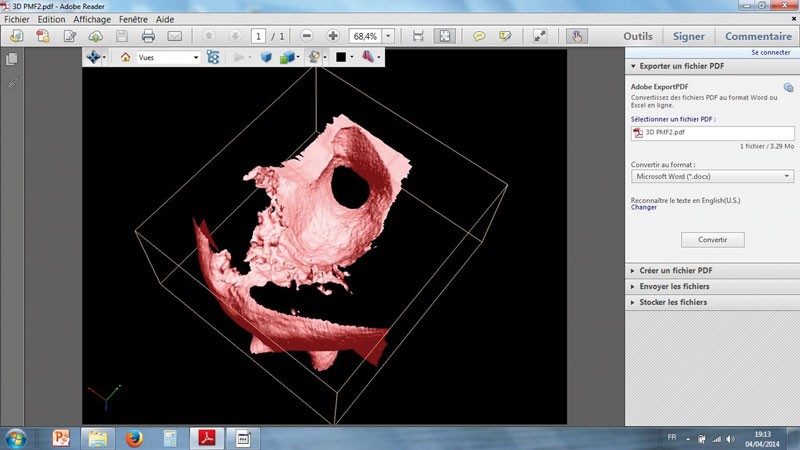Screen dimensions: 800x450
Task: Open the zoom percentage dropdown
Action: [388, 36]
